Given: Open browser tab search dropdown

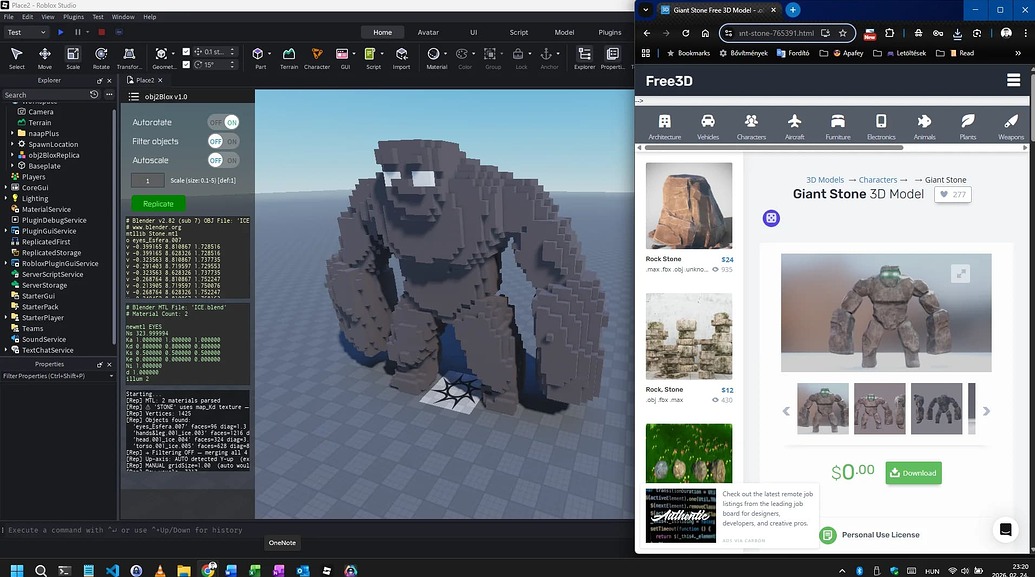Looking at the screenshot, I should (646, 10).
